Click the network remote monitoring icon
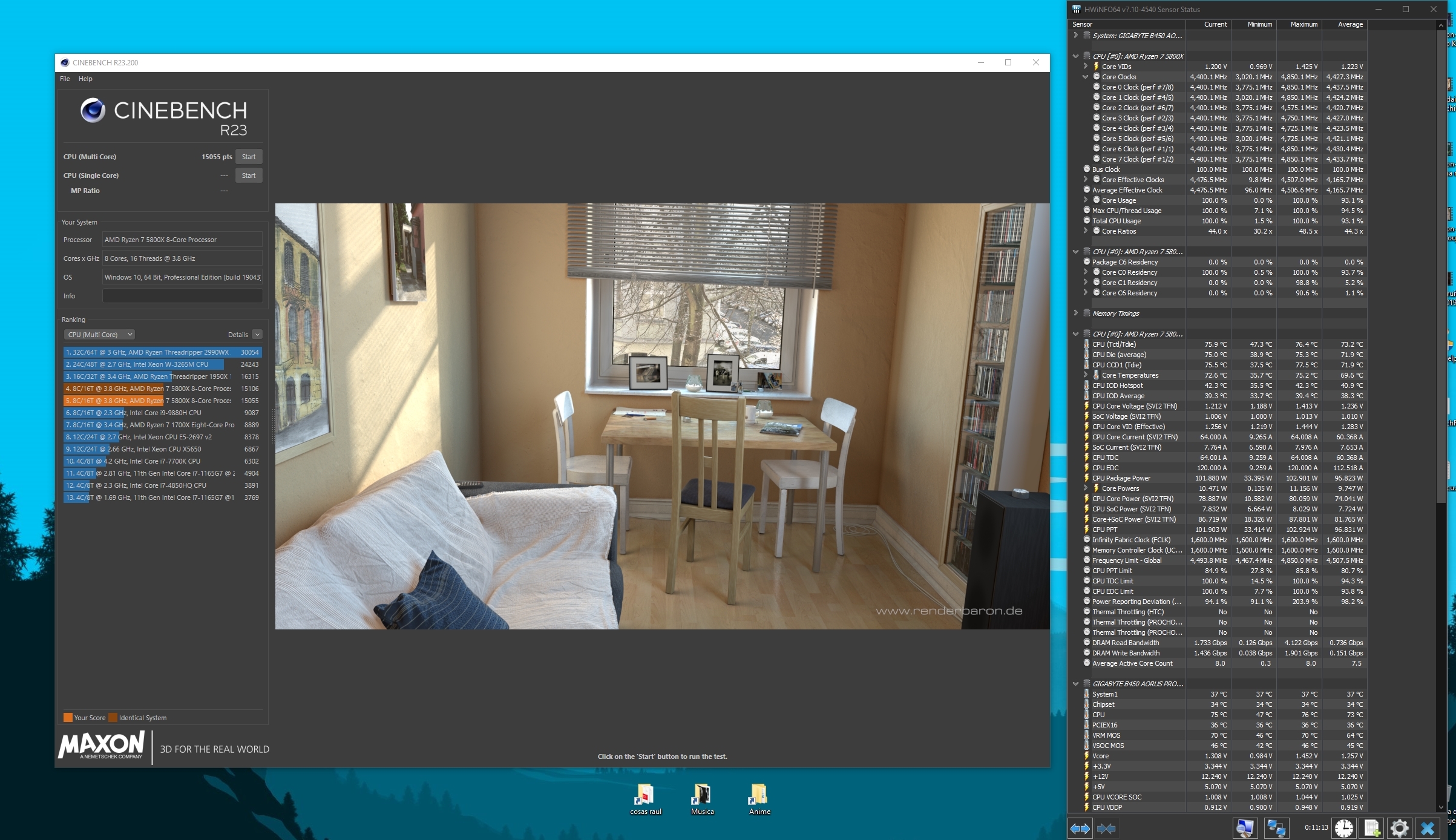 coord(1276,828)
